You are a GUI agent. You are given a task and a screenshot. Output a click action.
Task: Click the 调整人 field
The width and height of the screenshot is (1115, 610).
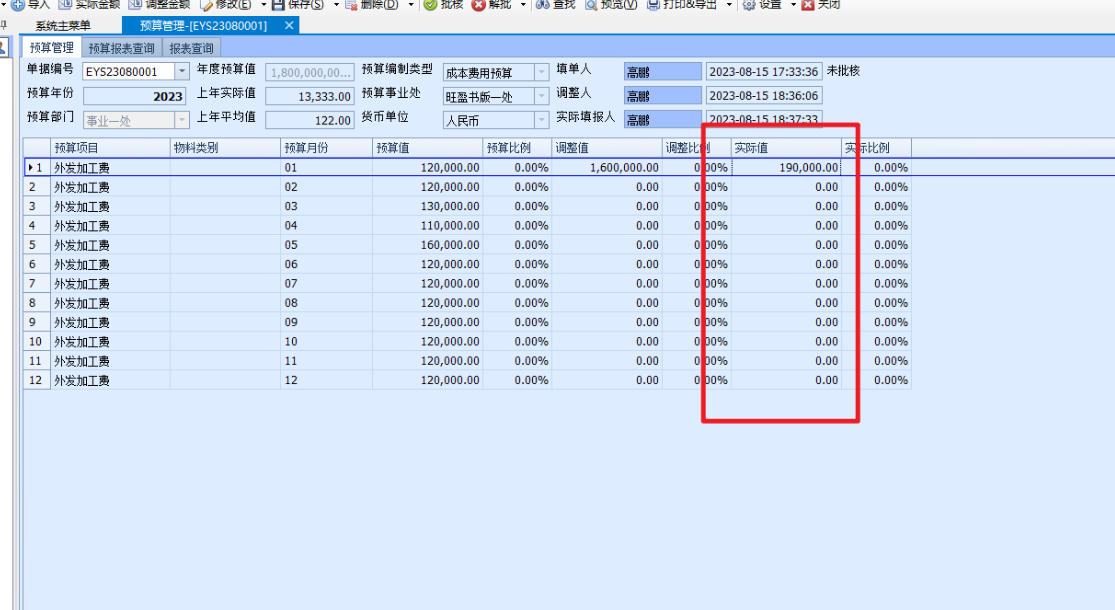tap(663, 96)
